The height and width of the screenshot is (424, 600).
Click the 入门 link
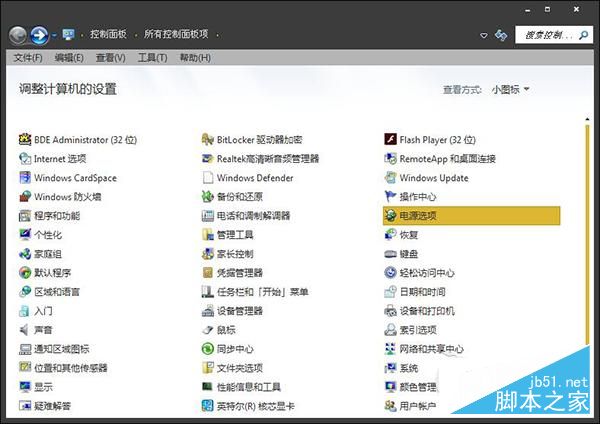(x=43, y=311)
